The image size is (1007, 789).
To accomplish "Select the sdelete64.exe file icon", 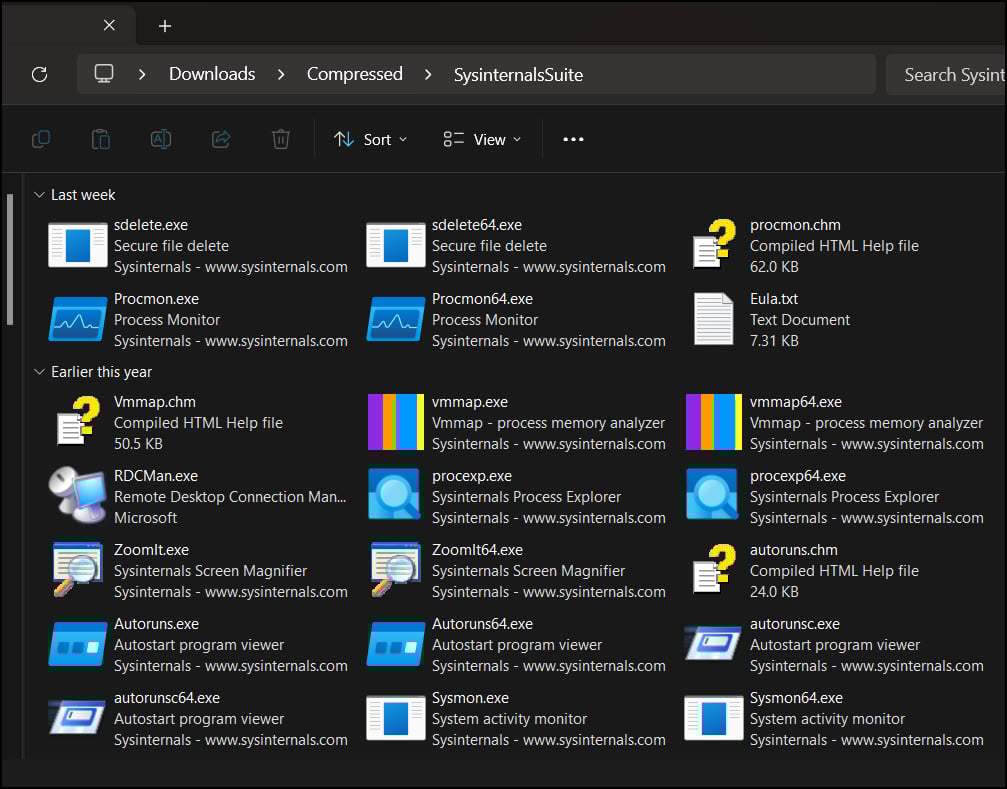I will (396, 245).
